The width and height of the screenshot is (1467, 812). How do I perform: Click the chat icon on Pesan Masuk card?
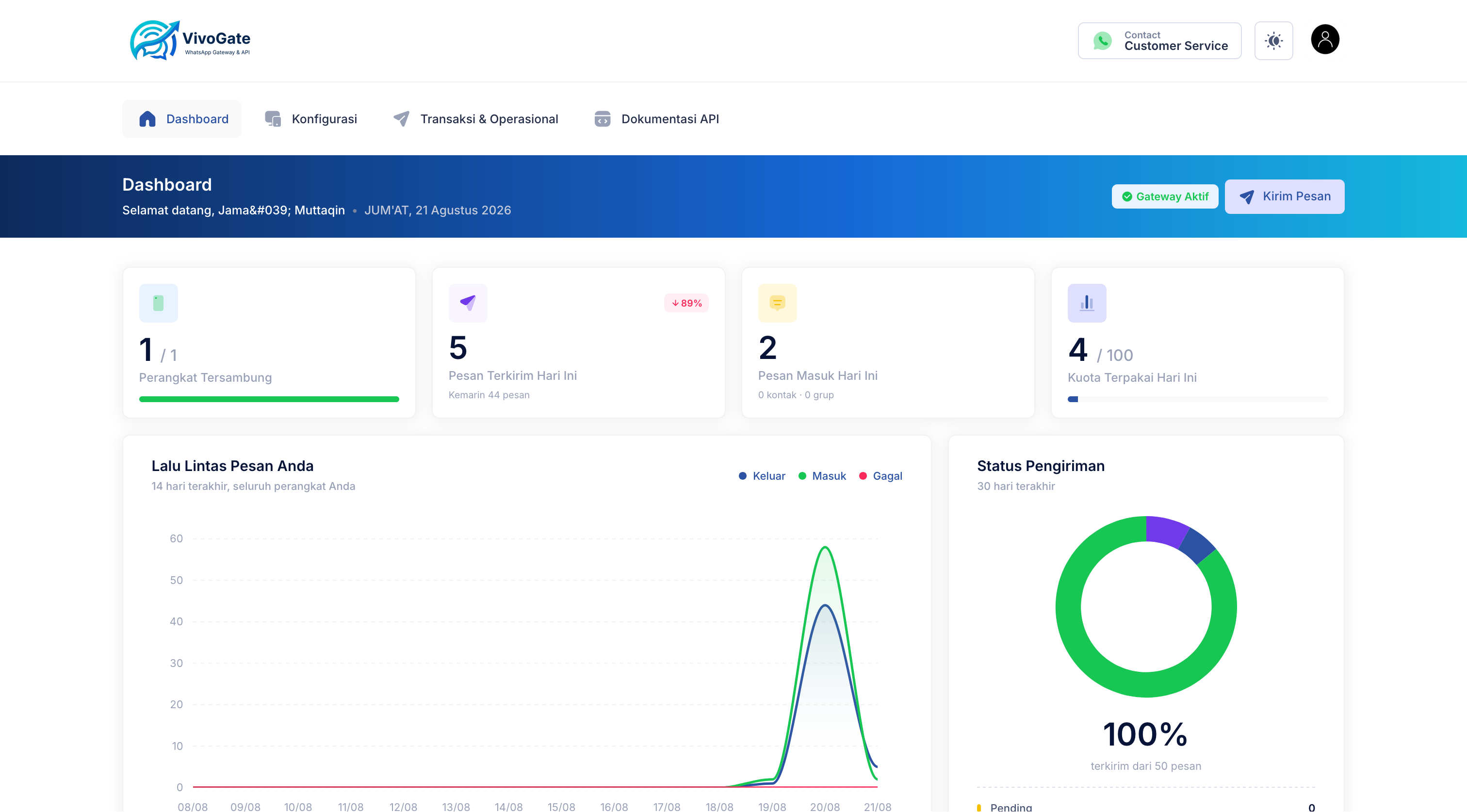coord(777,303)
